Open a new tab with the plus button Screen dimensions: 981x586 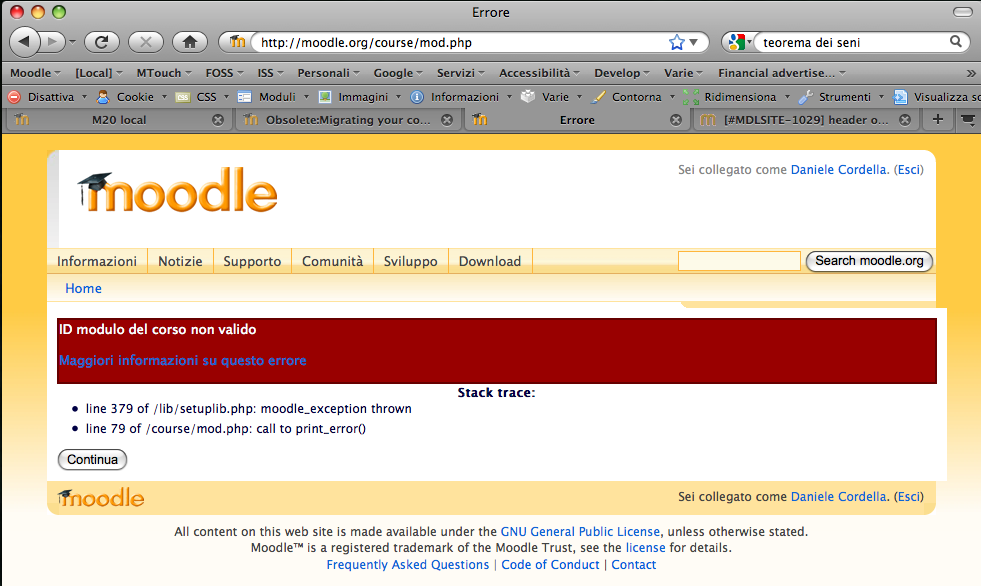coord(937,119)
